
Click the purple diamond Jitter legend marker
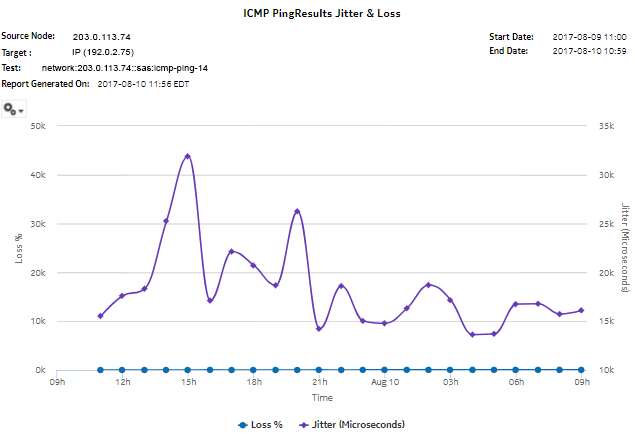pos(303,425)
